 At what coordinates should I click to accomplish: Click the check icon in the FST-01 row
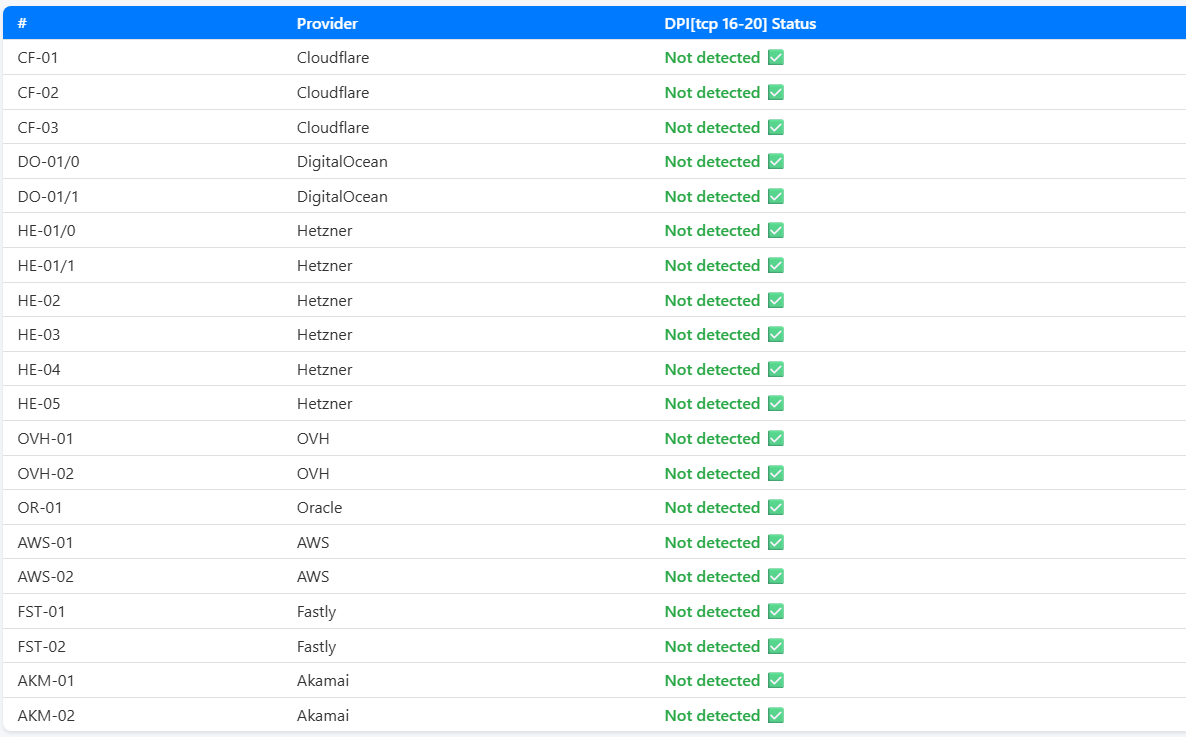pyautogui.click(x=775, y=612)
